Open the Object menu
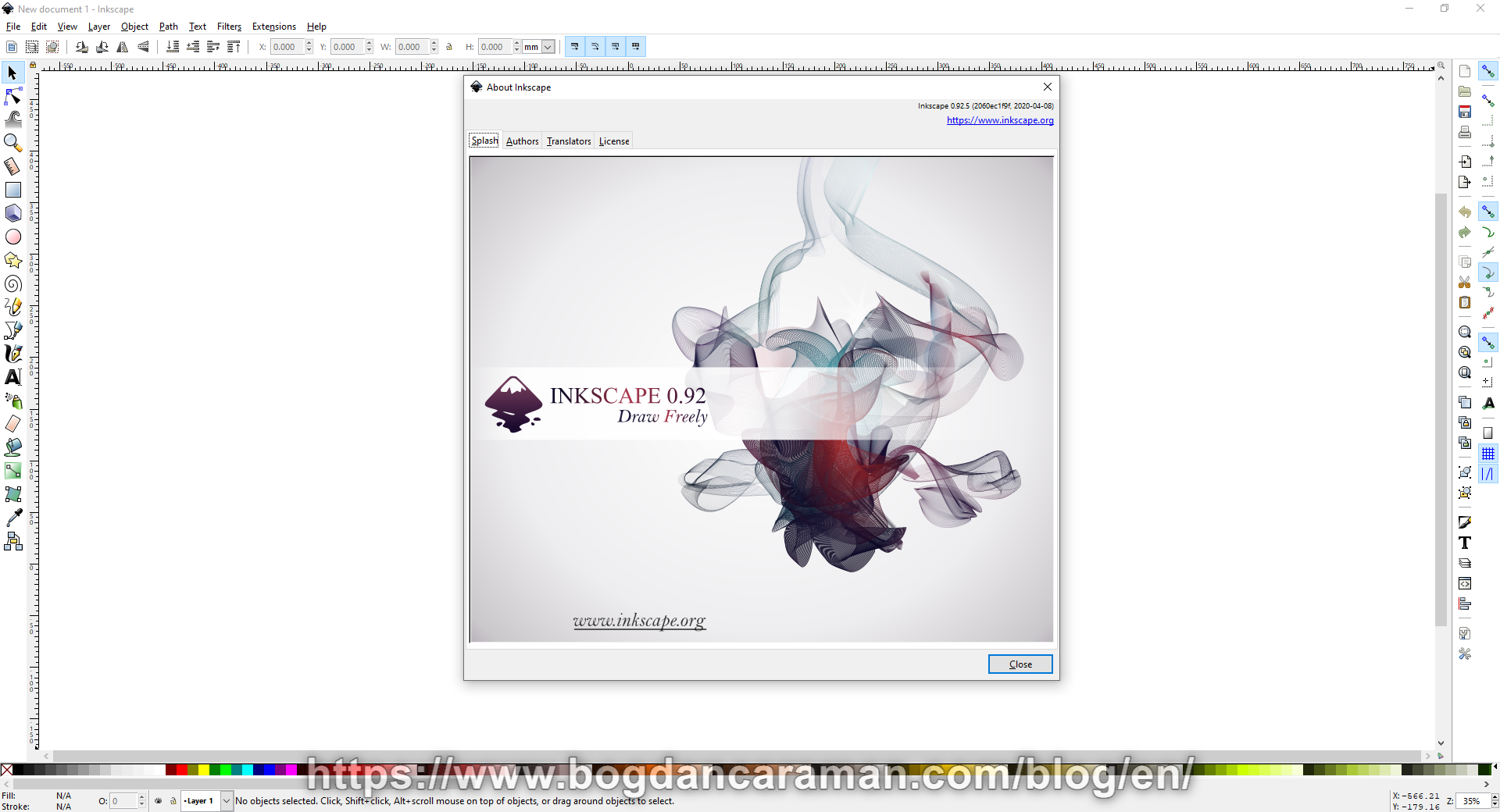 134,27
